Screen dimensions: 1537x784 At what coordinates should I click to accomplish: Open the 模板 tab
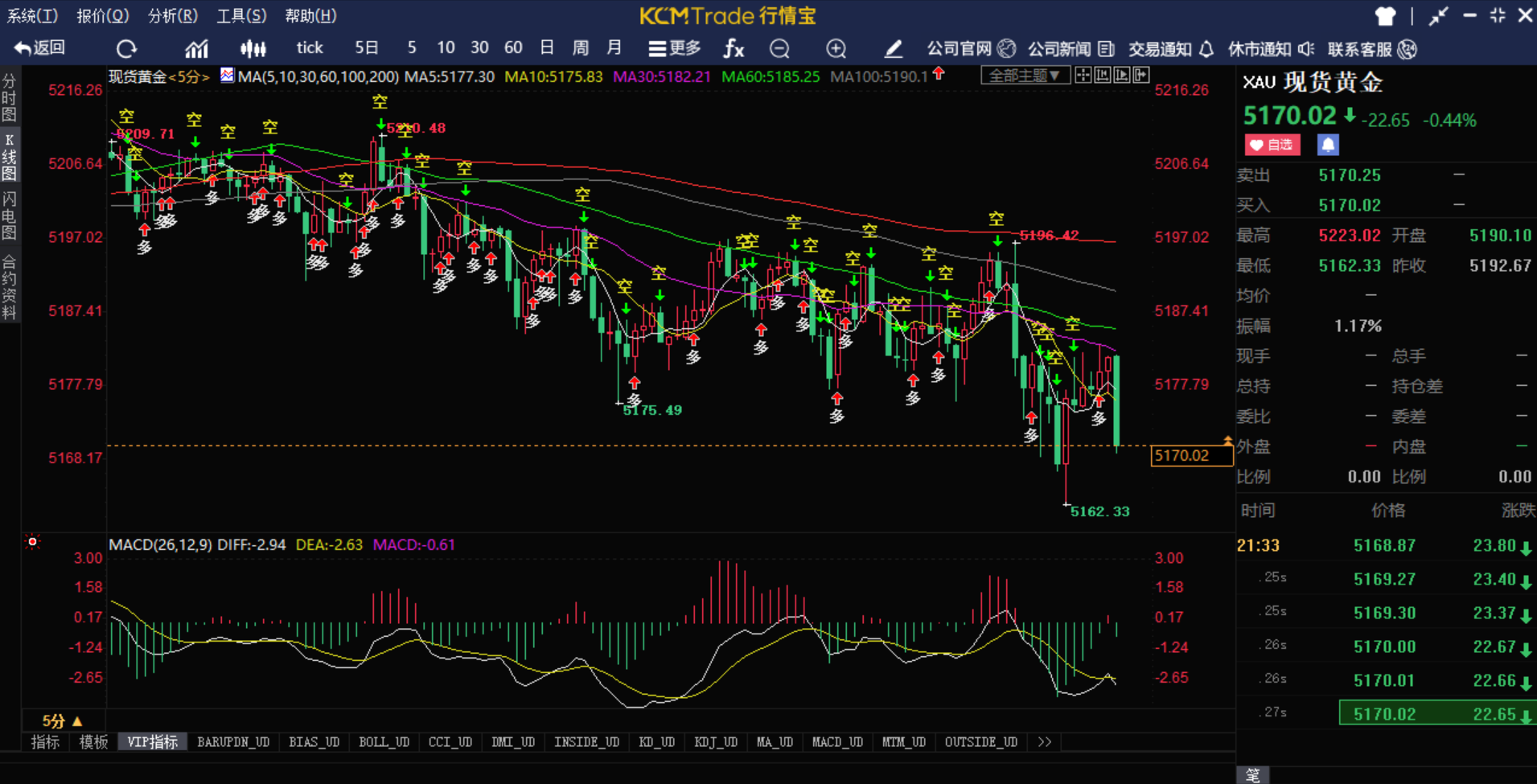(x=93, y=742)
